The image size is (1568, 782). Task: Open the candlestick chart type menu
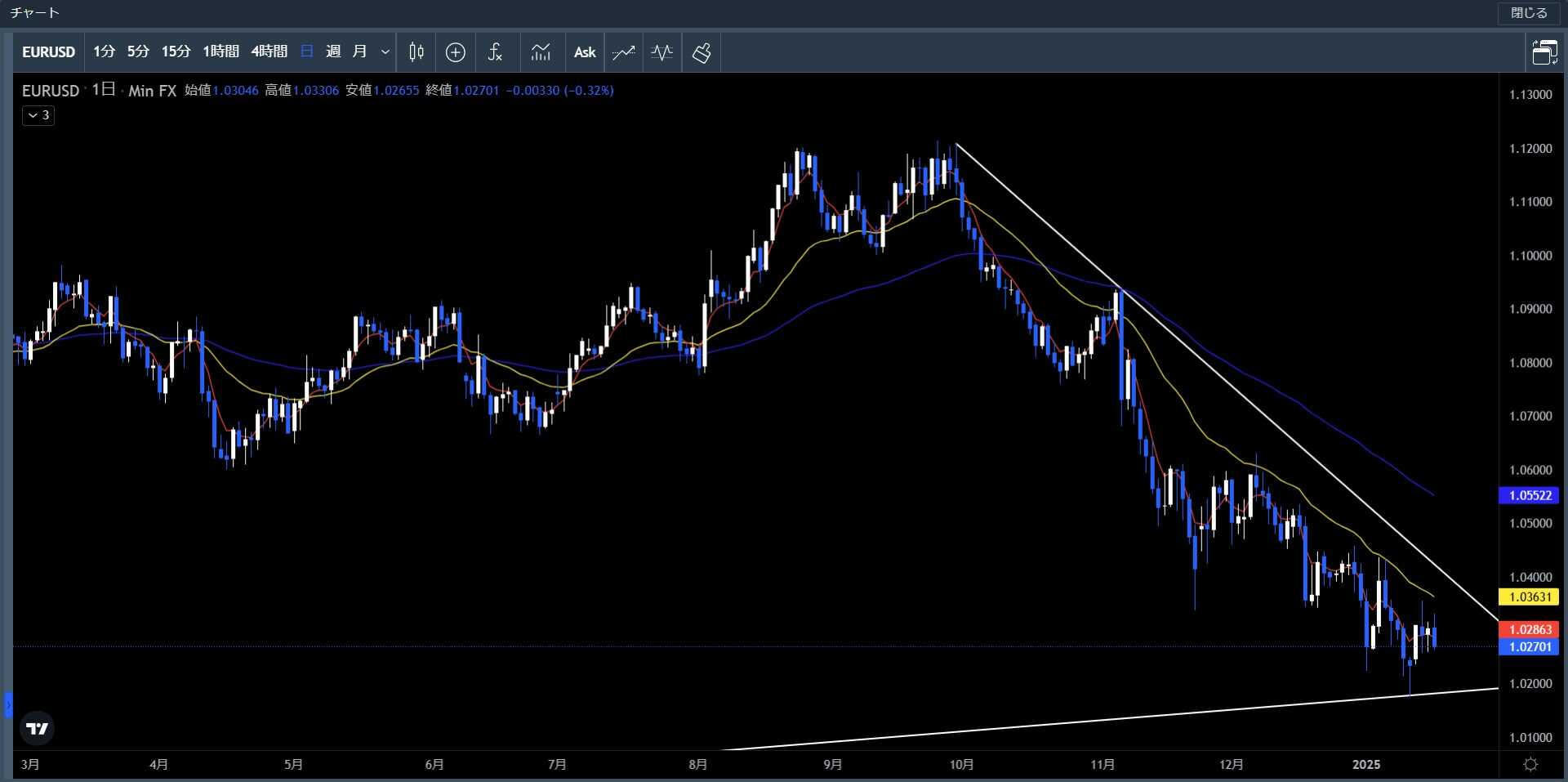coord(416,52)
